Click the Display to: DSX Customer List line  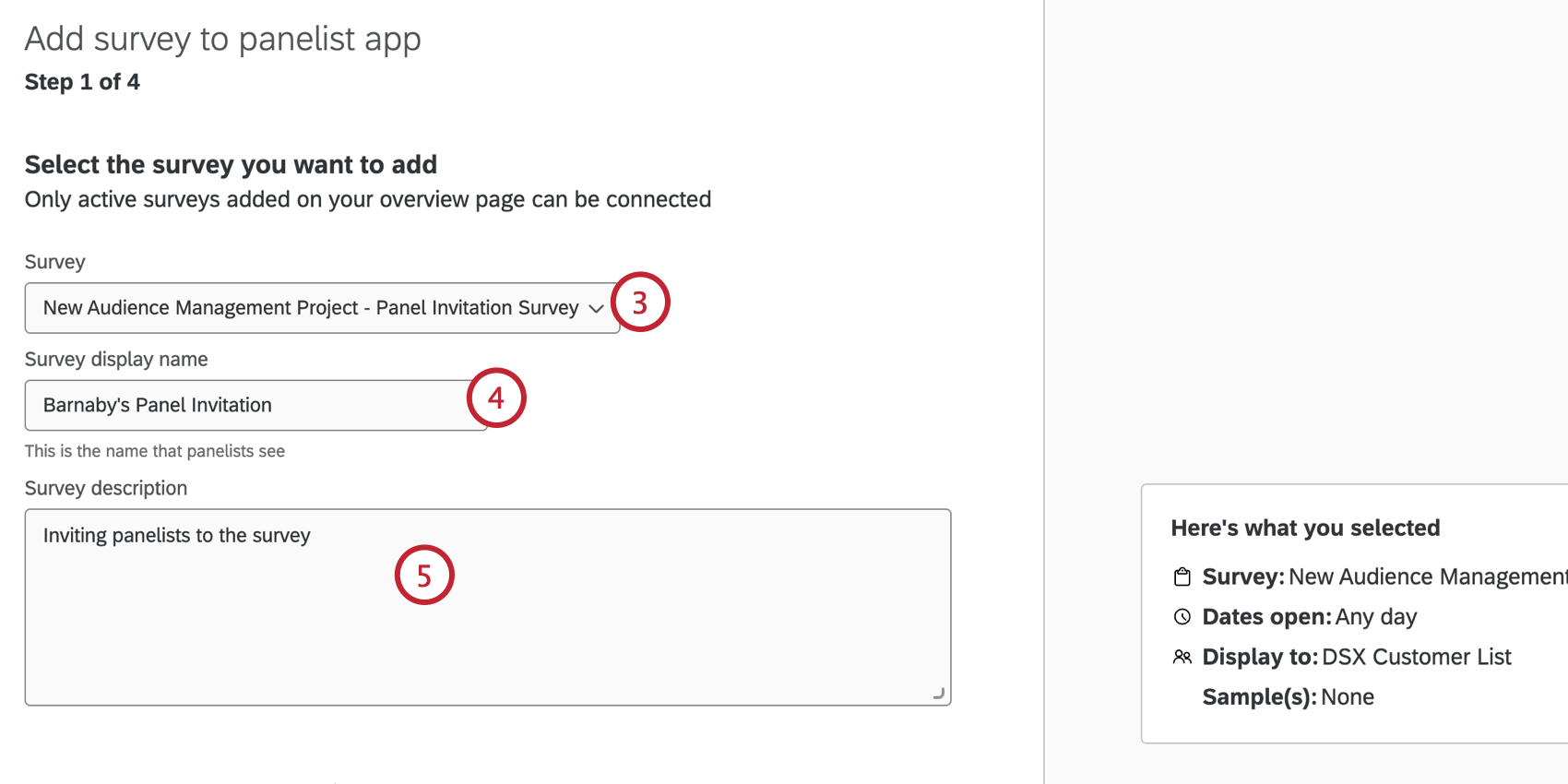(1356, 657)
